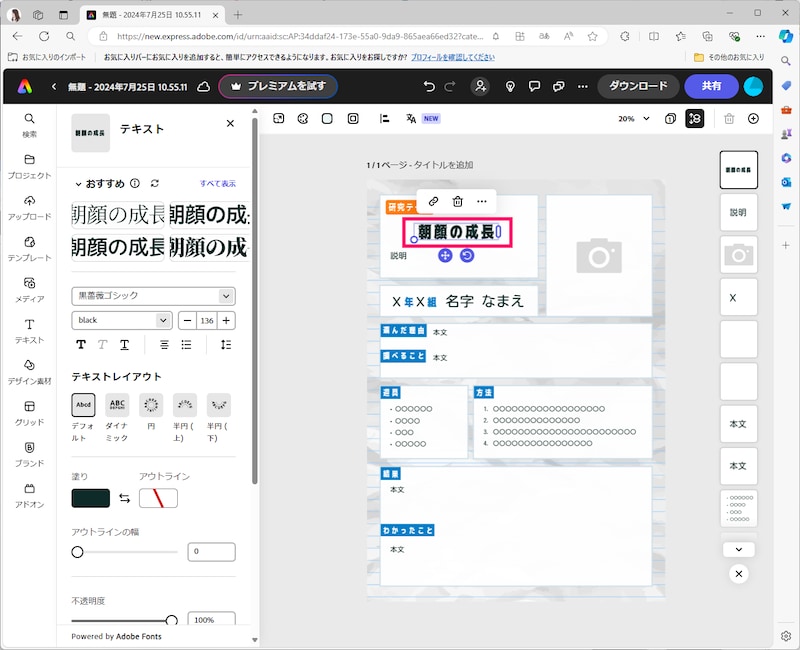Open the テンプレート panel
The image size is (800, 650).
point(29,246)
